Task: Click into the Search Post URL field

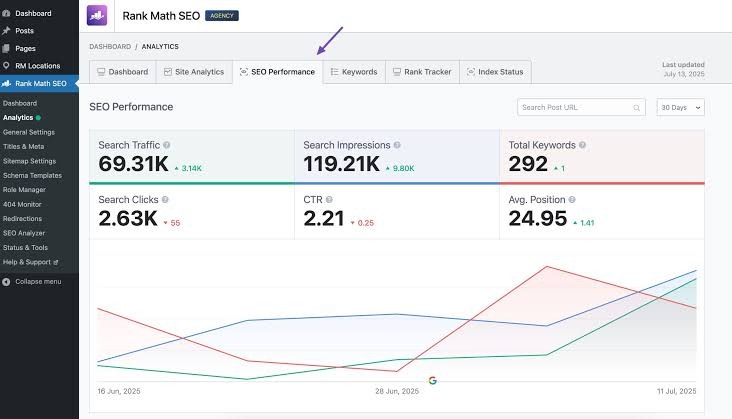Action: (581, 107)
